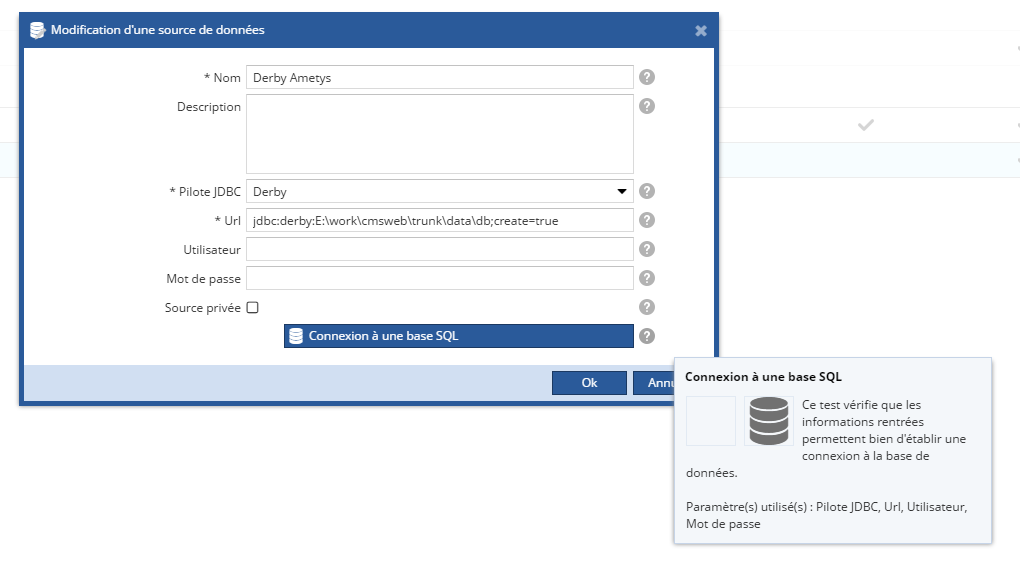Image resolution: width=1020 pixels, height=571 pixels.
Task: Focus the Nom field containing Derby Ametys
Action: (440, 77)
